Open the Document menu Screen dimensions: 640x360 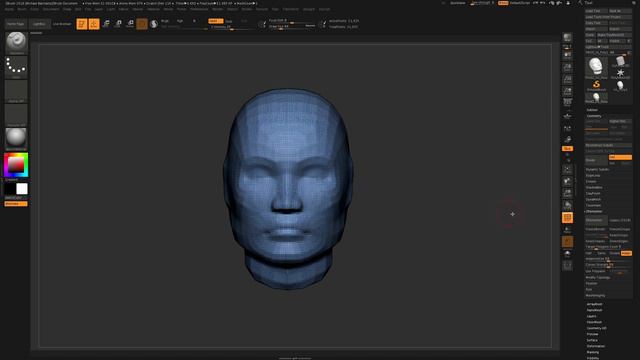point(51,9)
